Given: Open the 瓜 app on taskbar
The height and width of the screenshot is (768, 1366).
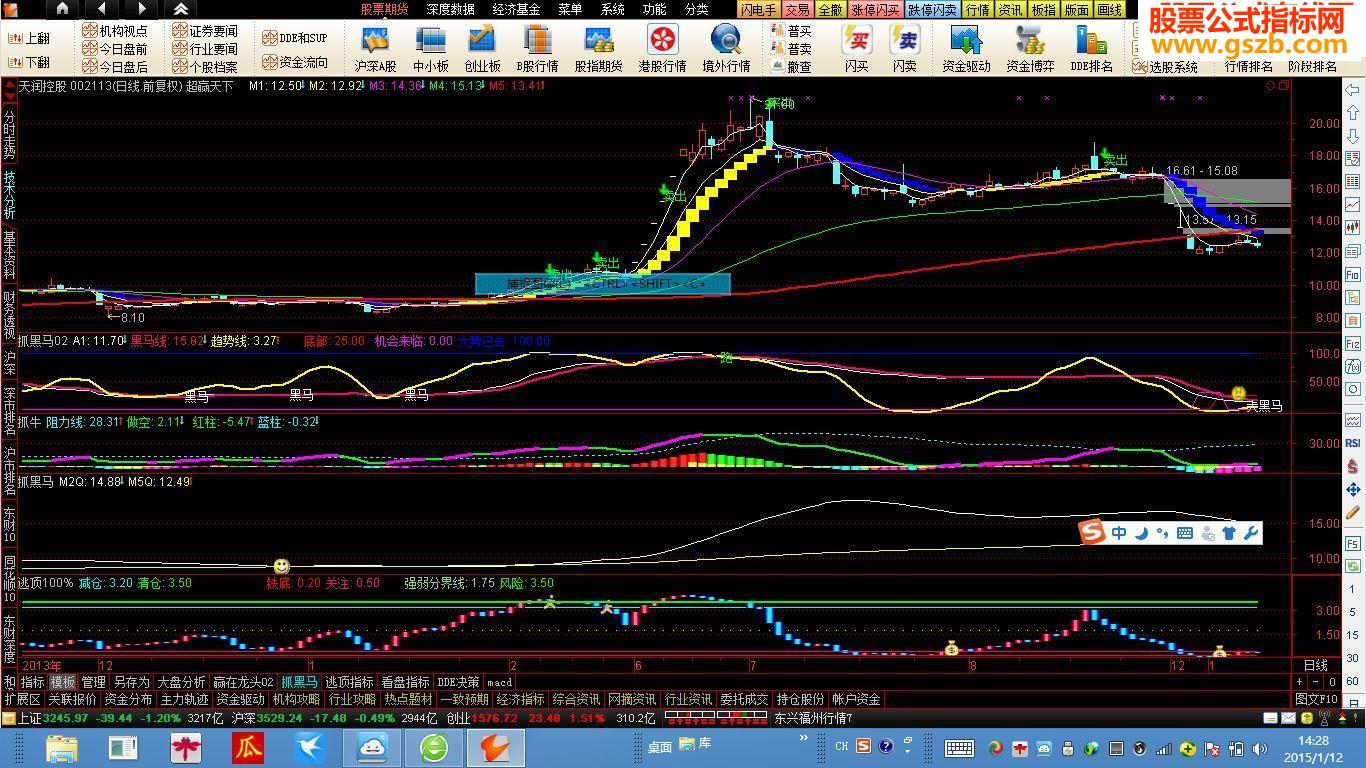Looking at the screenshot, I should (x=247, y=747).
